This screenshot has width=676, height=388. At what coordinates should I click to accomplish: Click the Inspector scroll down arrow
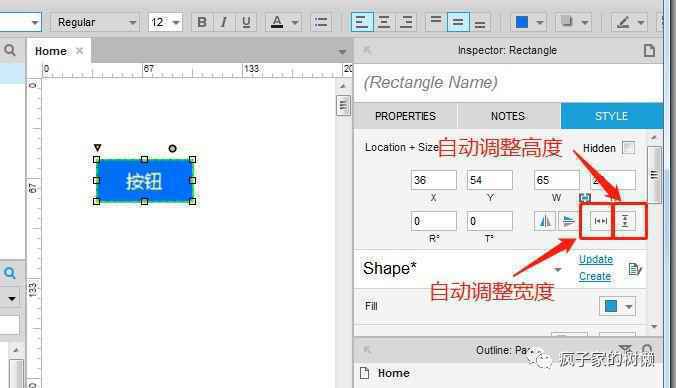click(654, 326)
